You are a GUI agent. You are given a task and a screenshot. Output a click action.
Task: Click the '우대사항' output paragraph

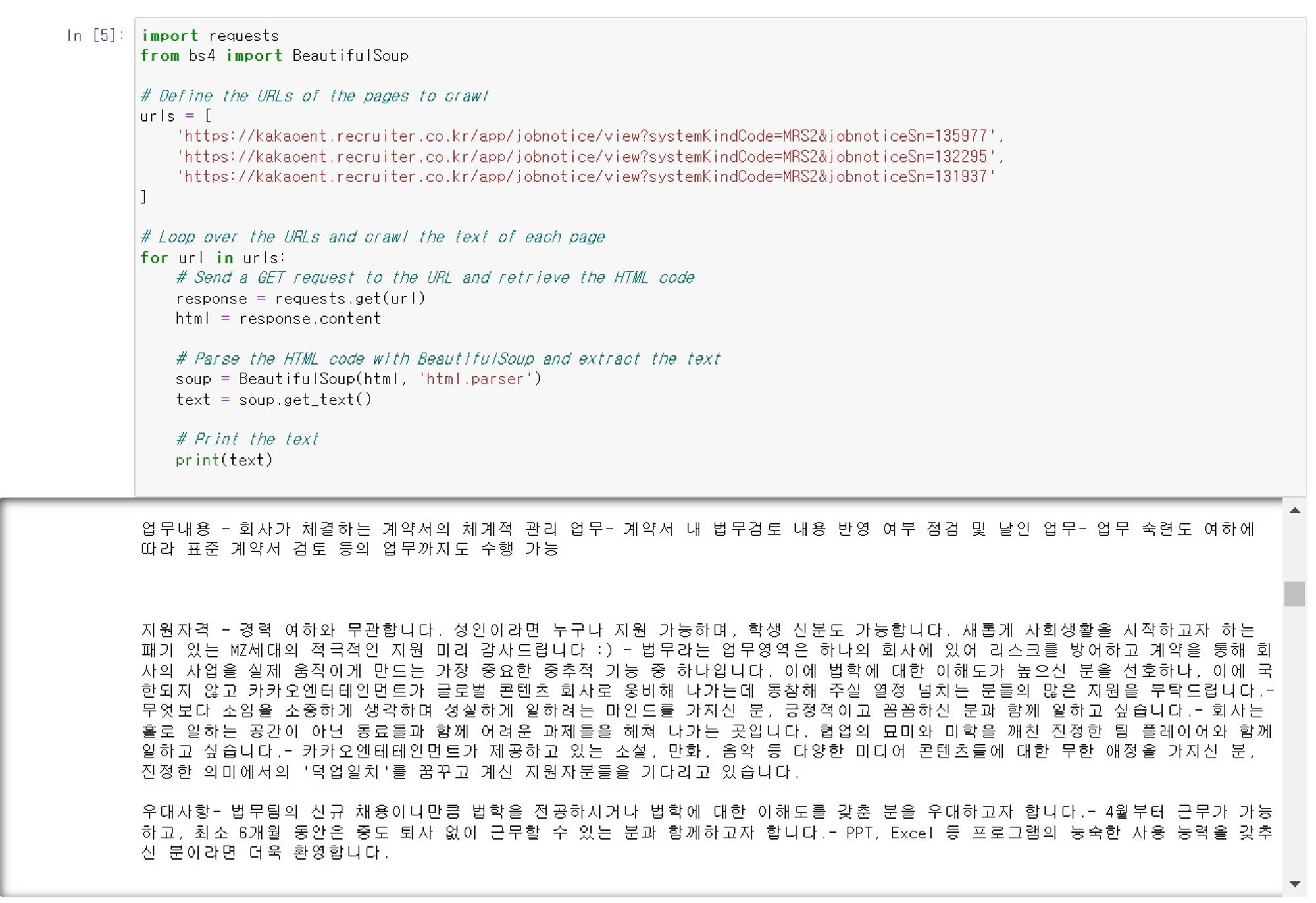coord(707,833)
